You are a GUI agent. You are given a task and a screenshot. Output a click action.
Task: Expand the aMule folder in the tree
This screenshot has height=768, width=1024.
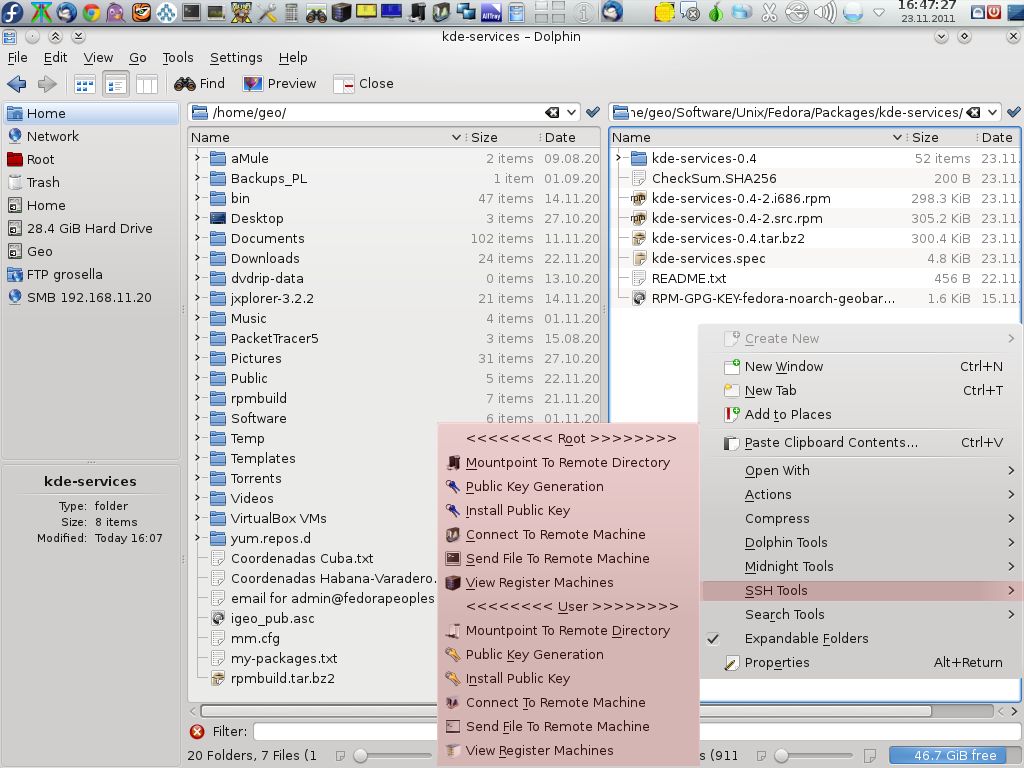(196, 158)
